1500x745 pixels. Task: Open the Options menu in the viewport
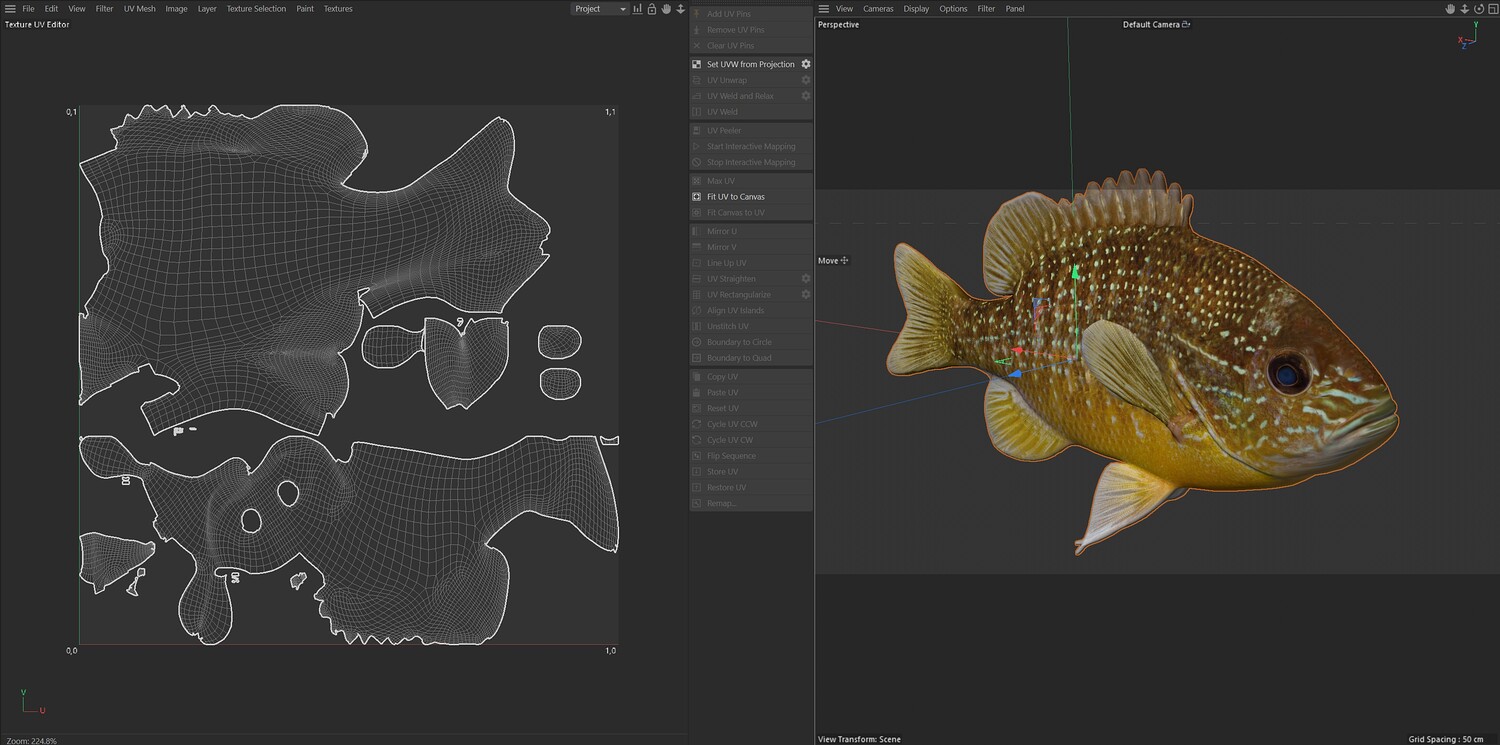[x=953, y=9]
